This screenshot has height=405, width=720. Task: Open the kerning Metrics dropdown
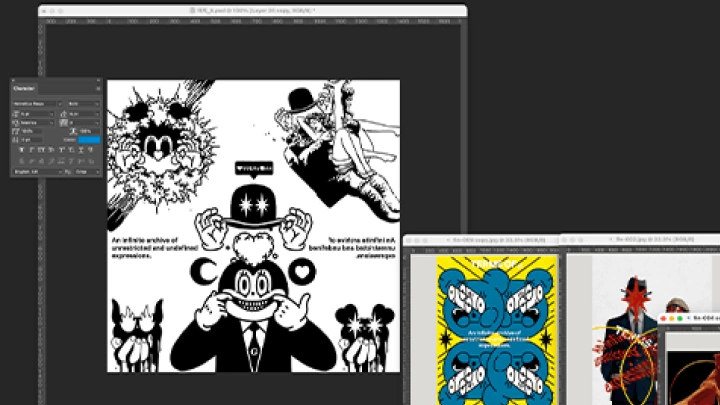[x=51, y=123]
